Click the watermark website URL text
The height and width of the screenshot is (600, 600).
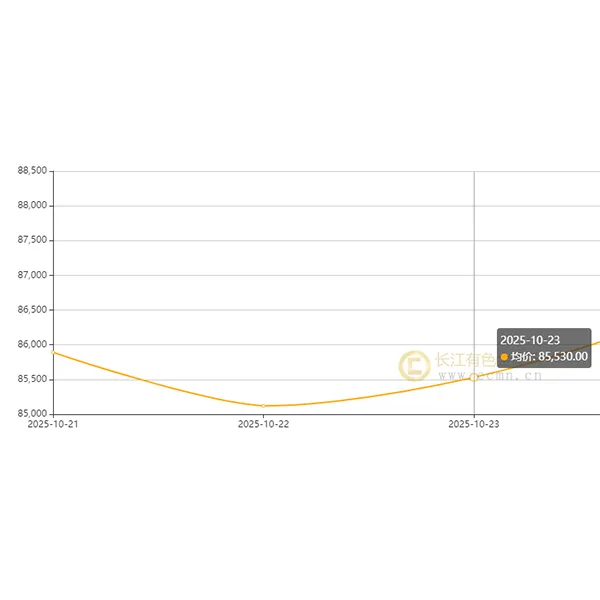(x=490, y=377)
